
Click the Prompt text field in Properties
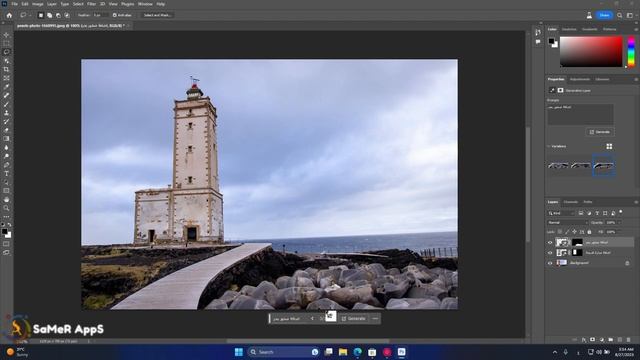580,114
